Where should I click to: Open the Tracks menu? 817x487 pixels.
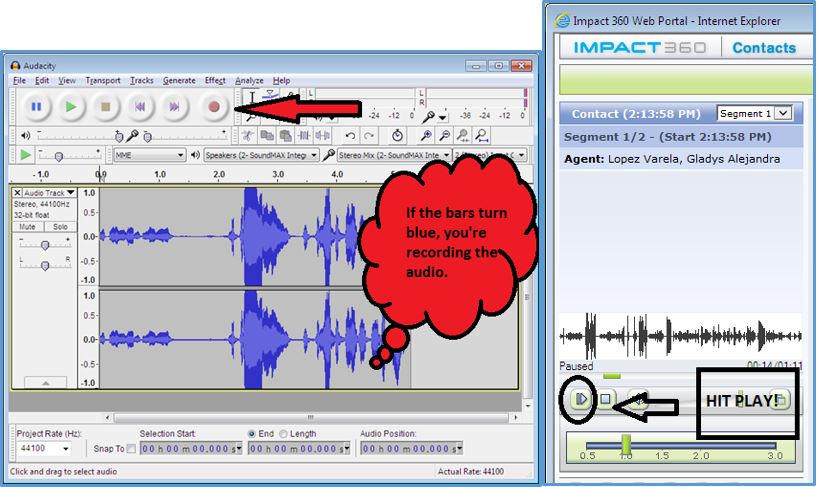coord(142,81)
